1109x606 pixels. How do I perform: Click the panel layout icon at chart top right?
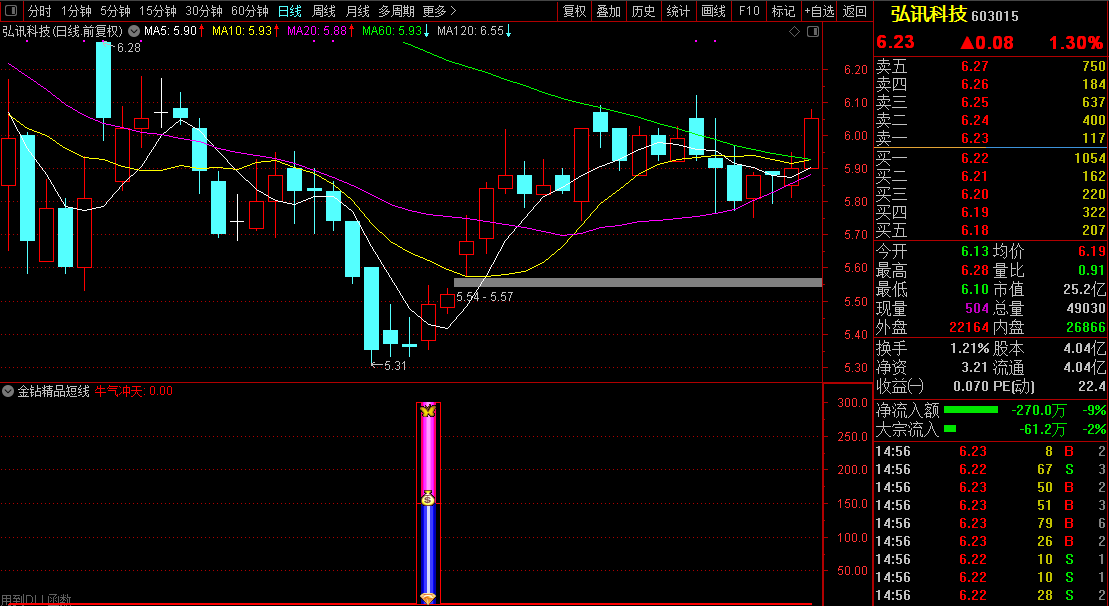[x=810, y=32]
